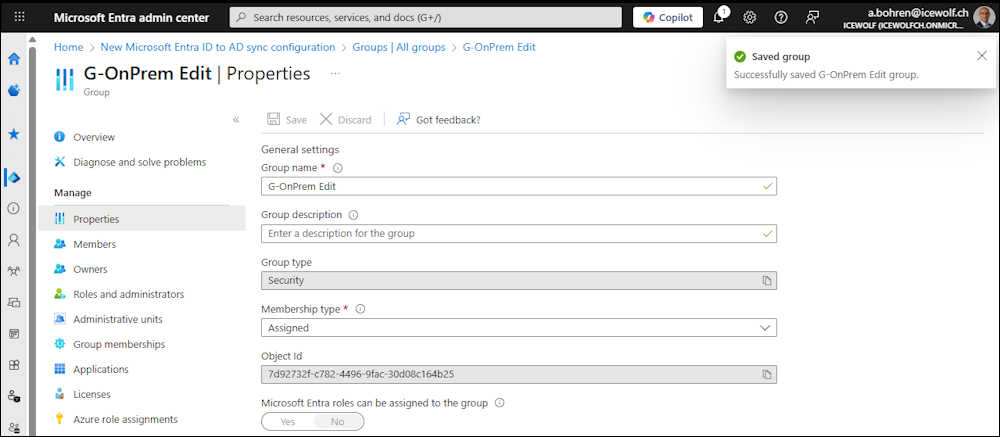
Task: Click the Group description input field
Action: (510, 233)
